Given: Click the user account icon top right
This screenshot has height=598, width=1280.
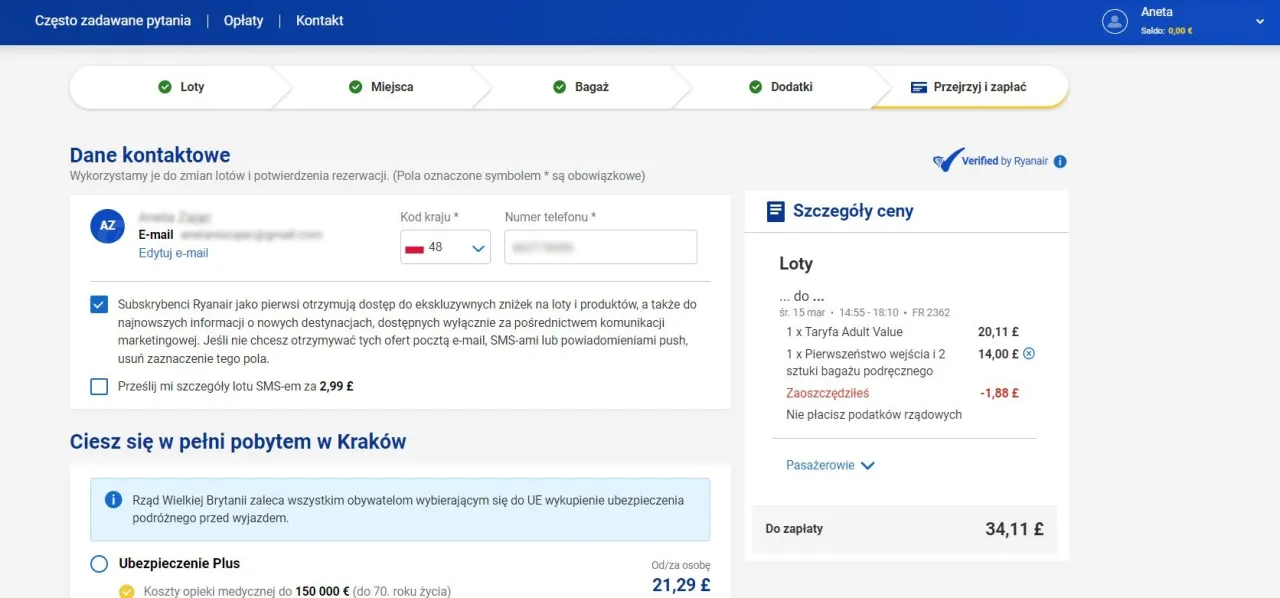Looking at the screenshot, I should (x=1115, y=20).
